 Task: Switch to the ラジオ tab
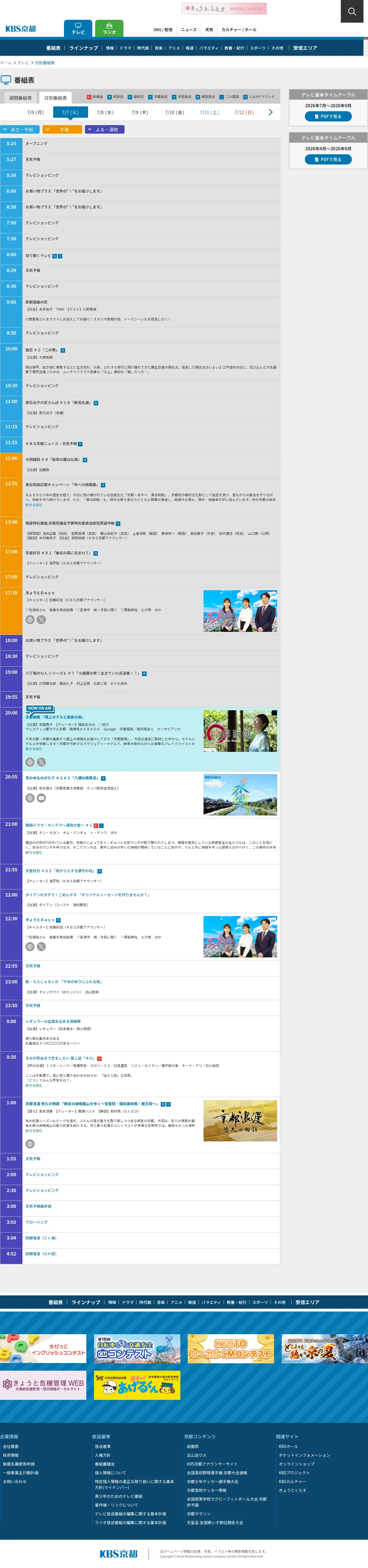[109, 29]
